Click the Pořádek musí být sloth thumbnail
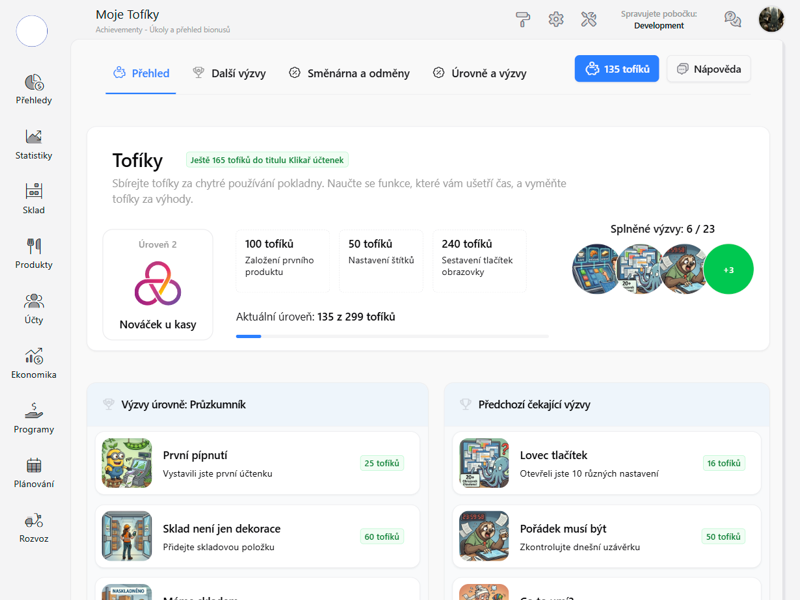This screenshot has width=800, height=600. click(484, 536)
